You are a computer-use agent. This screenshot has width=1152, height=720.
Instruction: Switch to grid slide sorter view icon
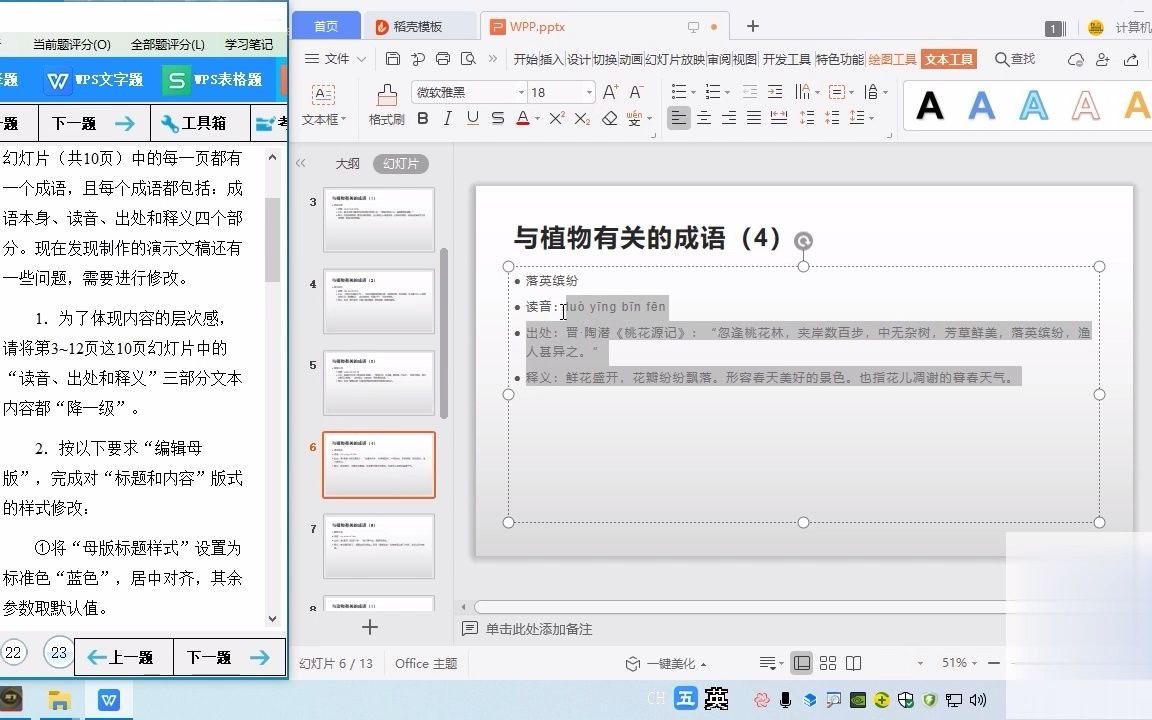pos(828,662)
